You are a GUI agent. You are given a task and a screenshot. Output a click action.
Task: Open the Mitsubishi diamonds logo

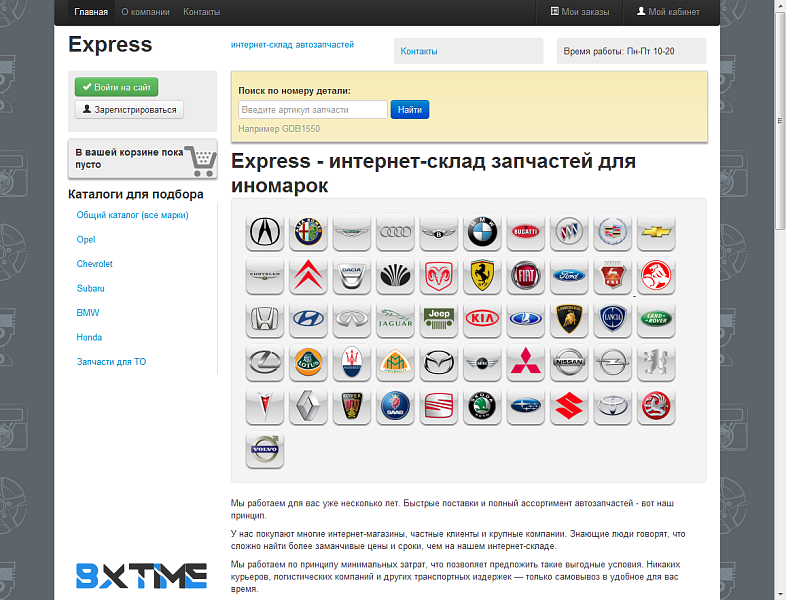pos(526,362)
